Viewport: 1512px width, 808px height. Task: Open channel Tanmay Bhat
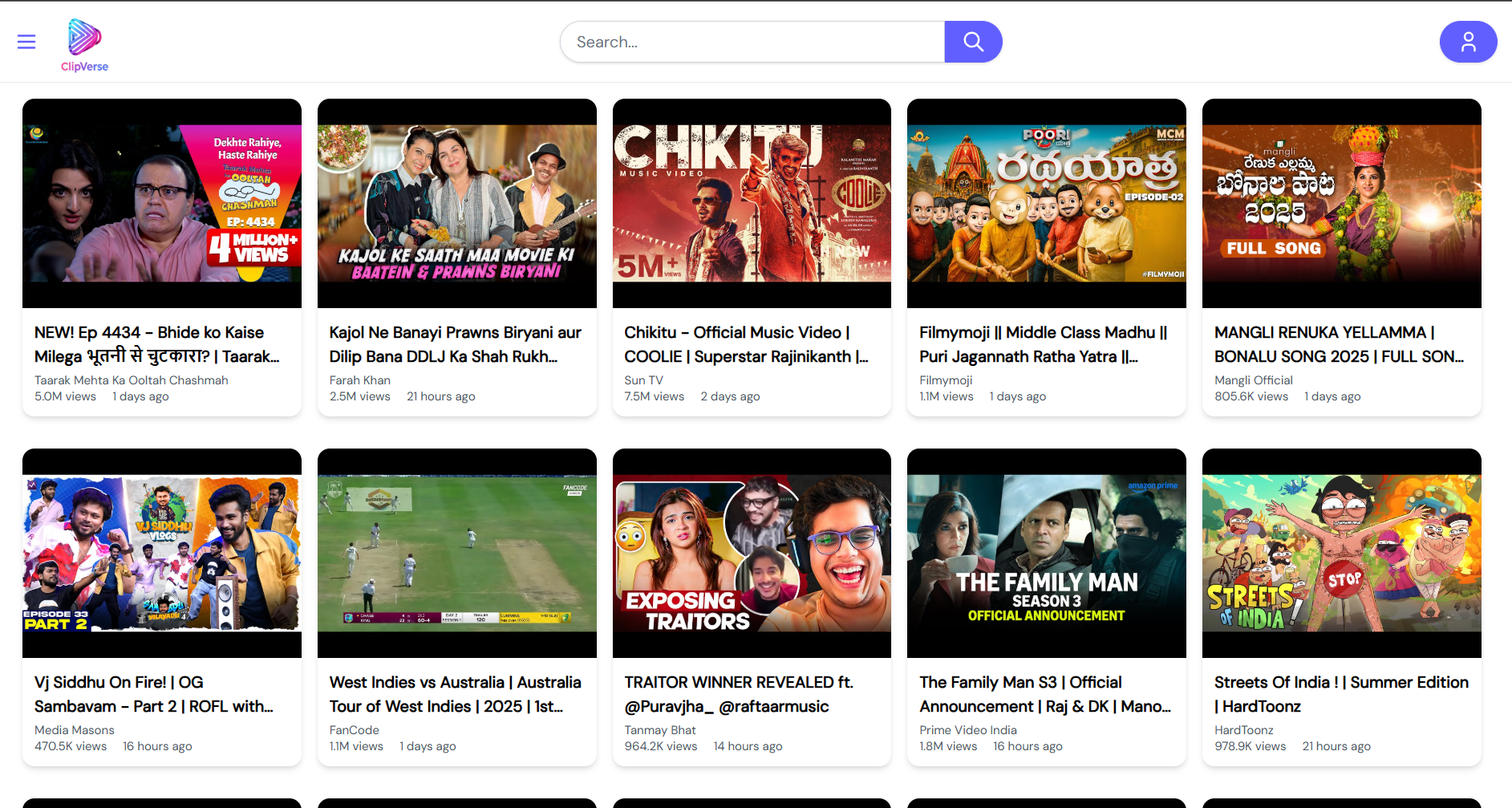click(660, 730)
